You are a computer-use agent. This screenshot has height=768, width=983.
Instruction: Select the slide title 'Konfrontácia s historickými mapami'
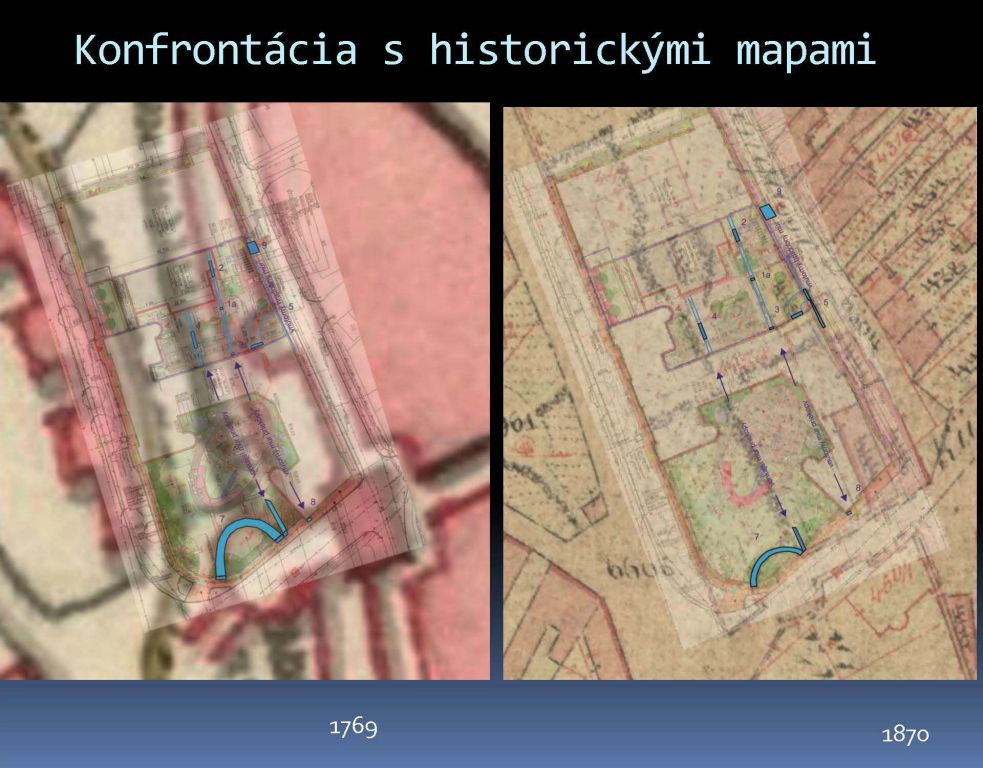pyautogui.click(x=475, y=50)
